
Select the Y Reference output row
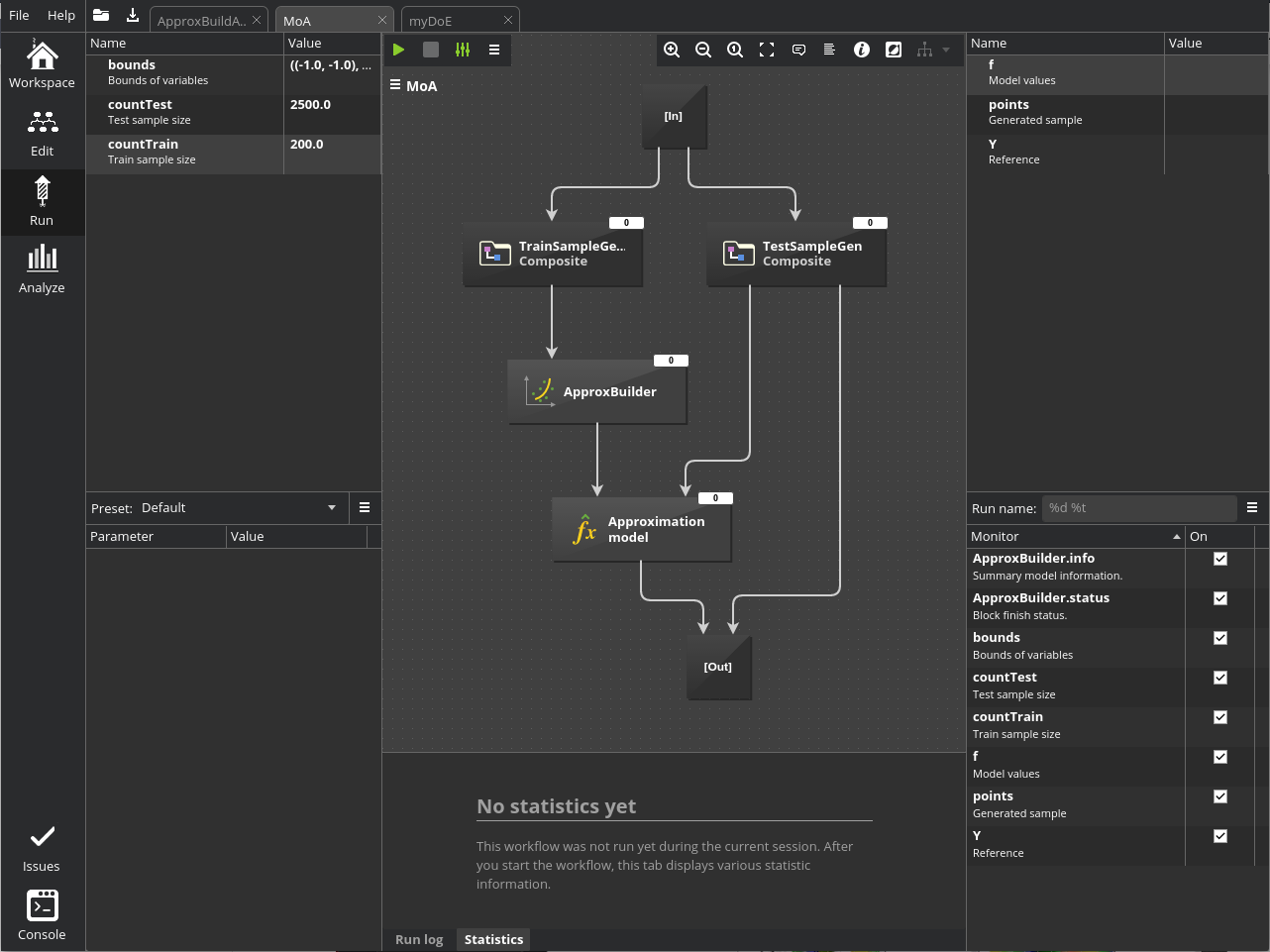pyautogui.click(x=1117, y=155)
